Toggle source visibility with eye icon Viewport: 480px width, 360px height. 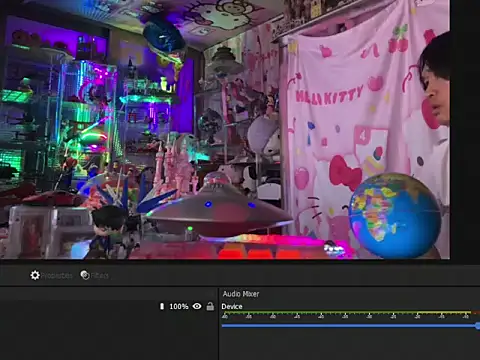tap(197, 306)
